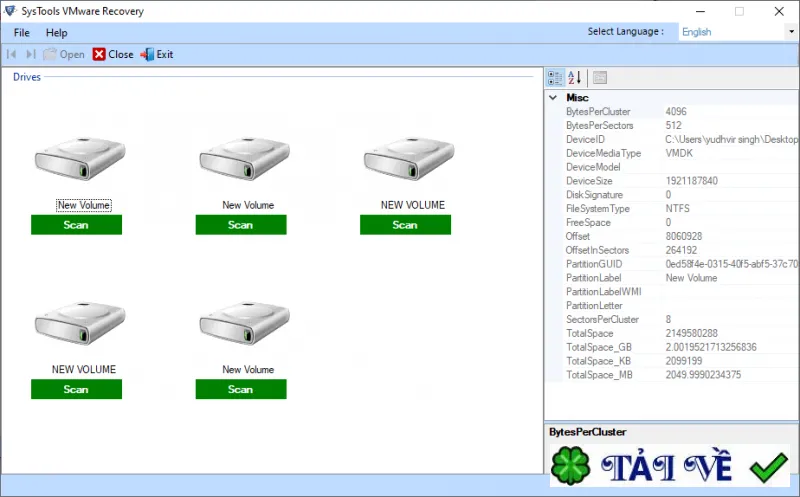Image resolution: width=800 pixels, height=497 pixels.
Task: Open the Help menu
Action: pos(56,33)
